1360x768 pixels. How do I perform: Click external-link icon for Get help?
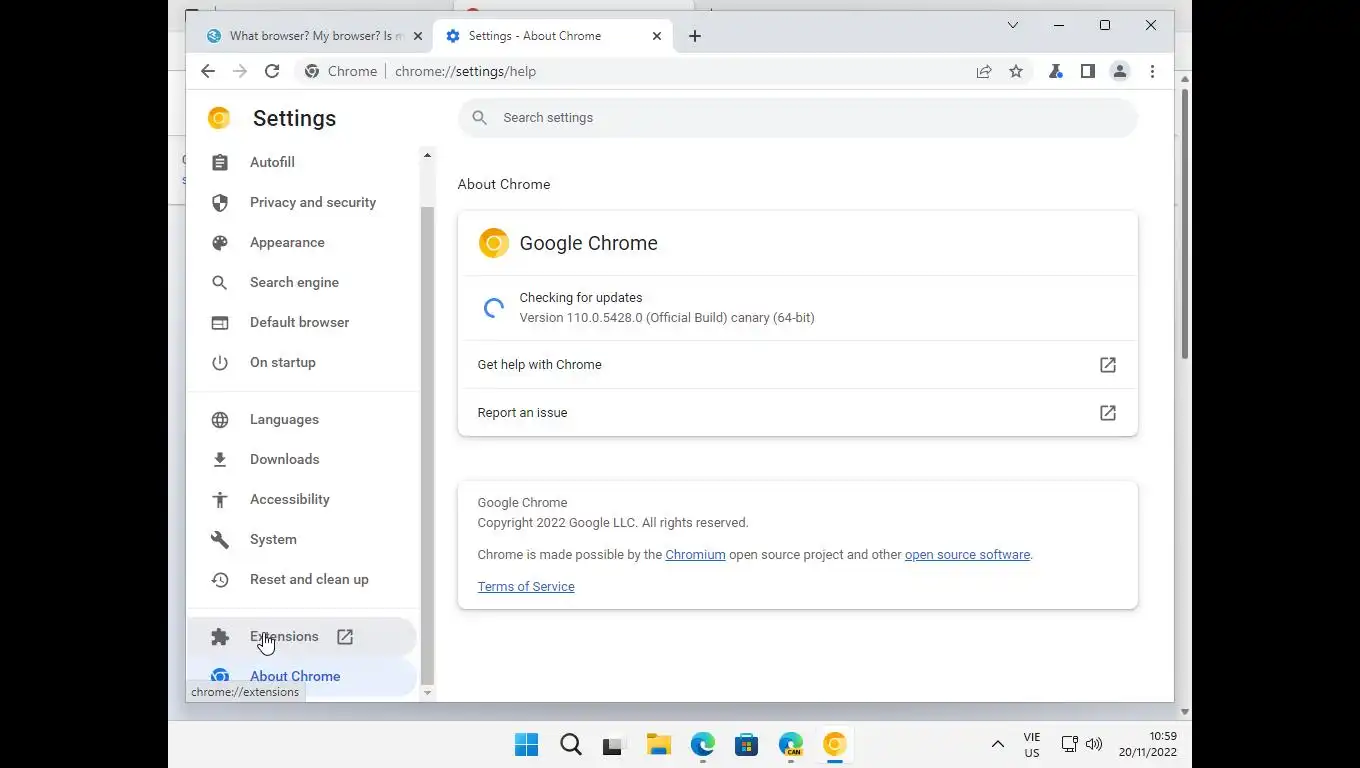click(1108, 365)
